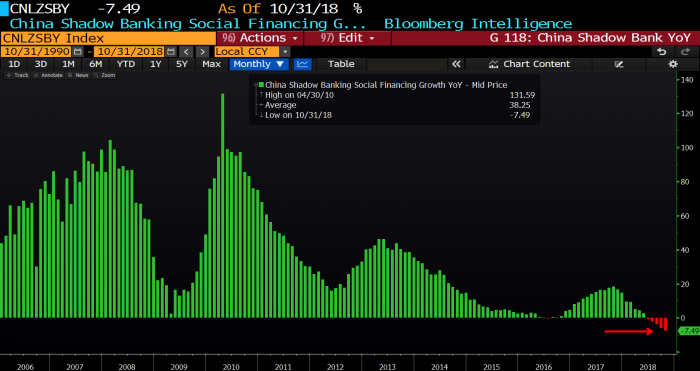Click the green legend series color square
This screenshot has height=371, width=700.
pos(261,85)
